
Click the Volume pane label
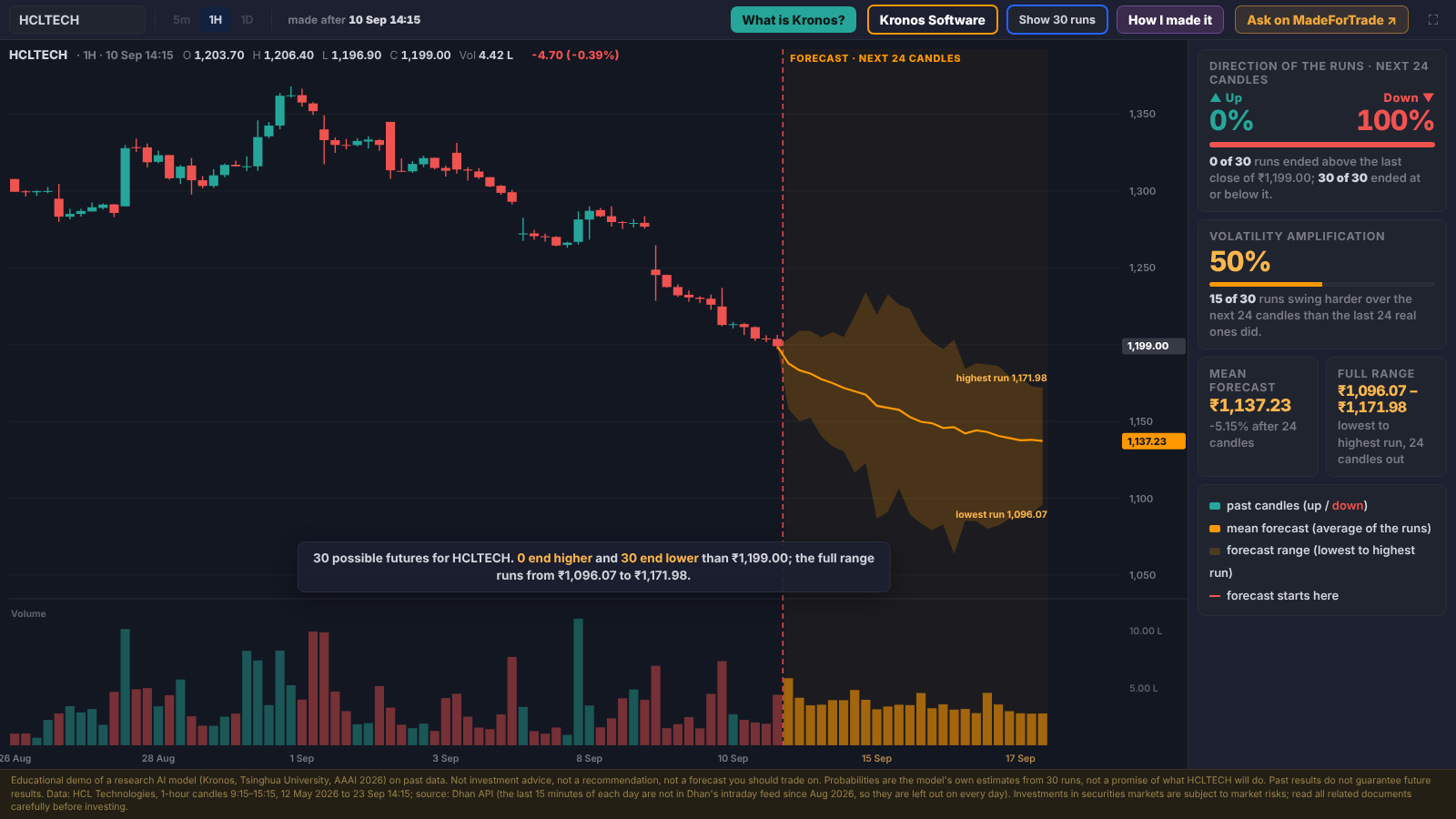[28, 614]
